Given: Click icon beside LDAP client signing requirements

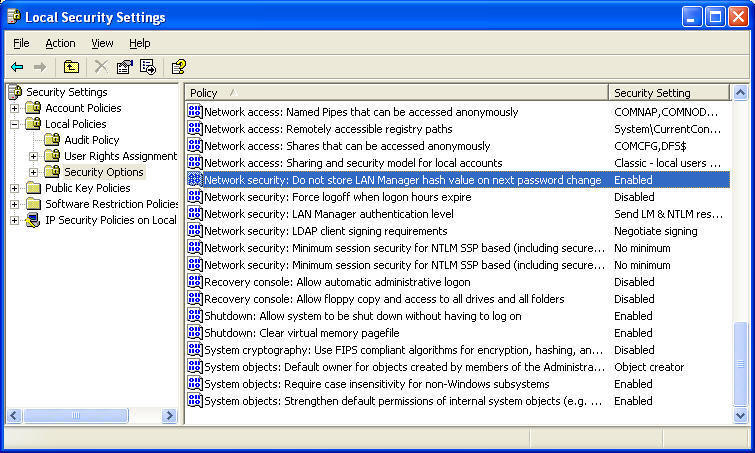Looking at the screenshot, I should pos(195,231).
